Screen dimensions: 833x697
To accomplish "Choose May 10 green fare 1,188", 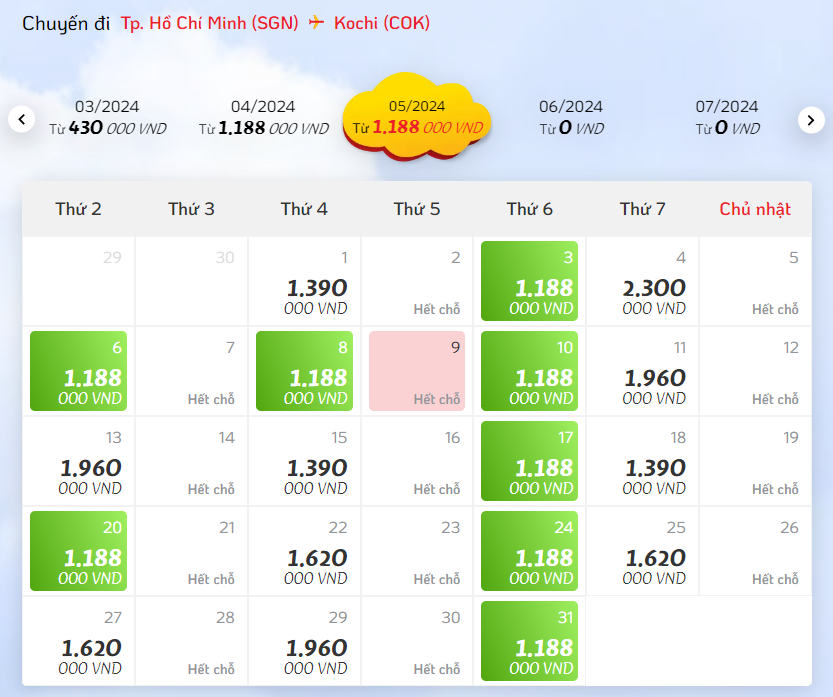I will [x=529, y=371].
